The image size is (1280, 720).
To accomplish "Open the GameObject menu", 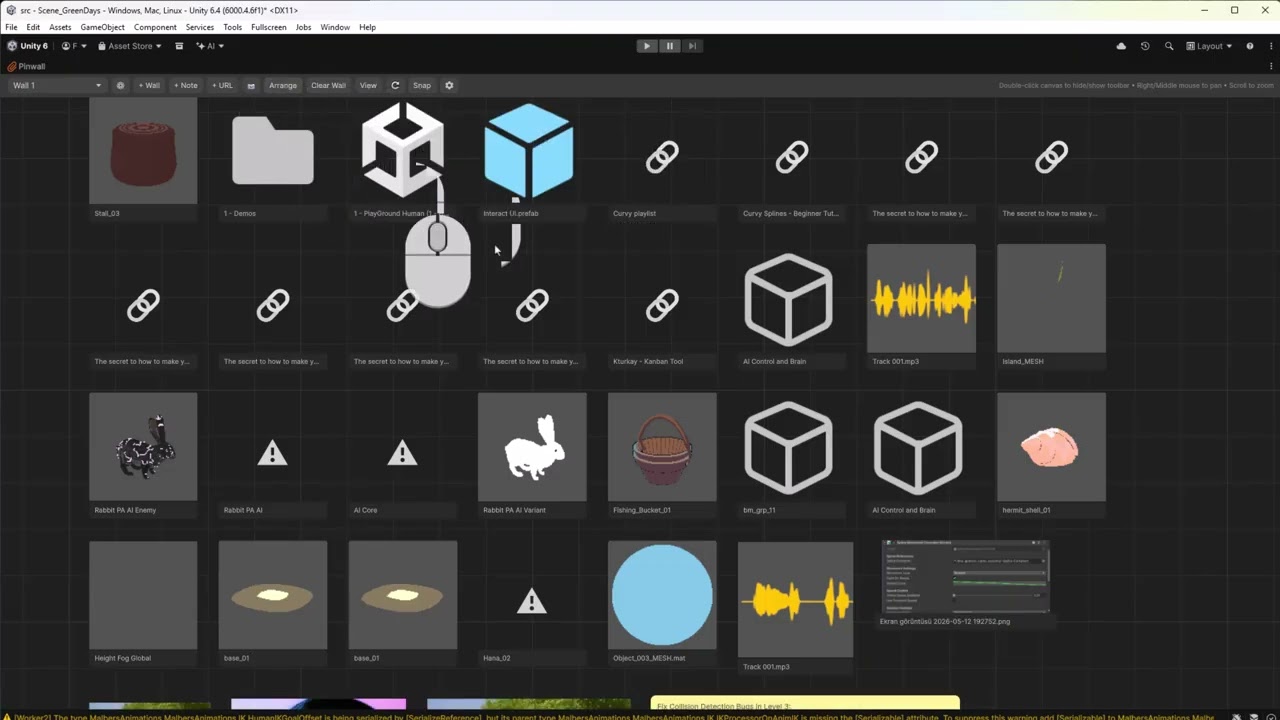I will (102, 27).
